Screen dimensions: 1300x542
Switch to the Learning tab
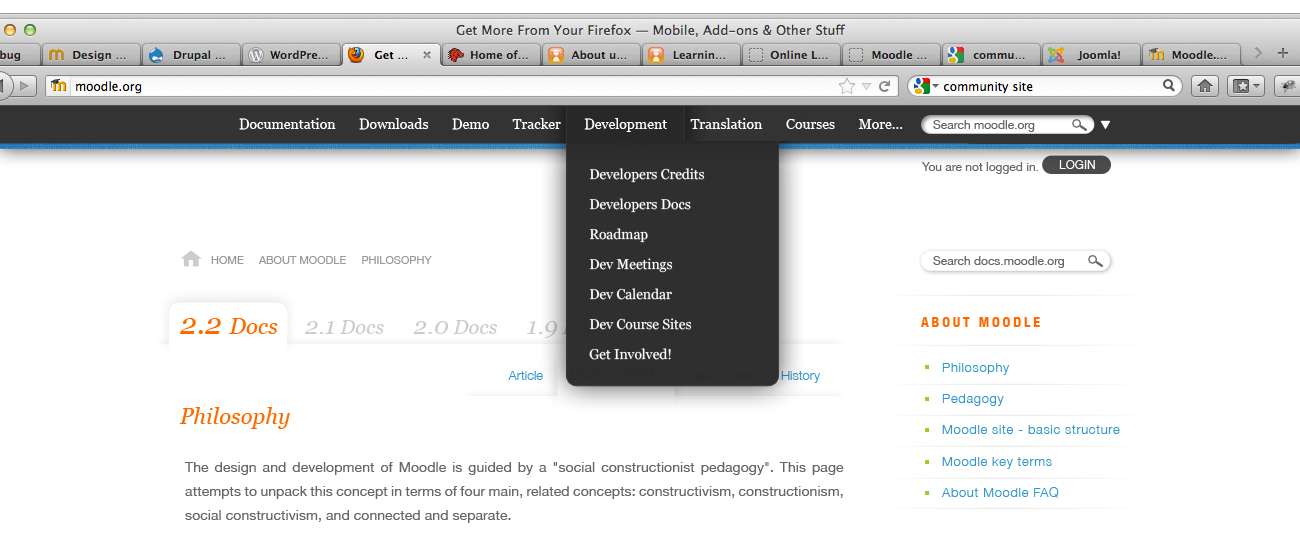[691, 55]
